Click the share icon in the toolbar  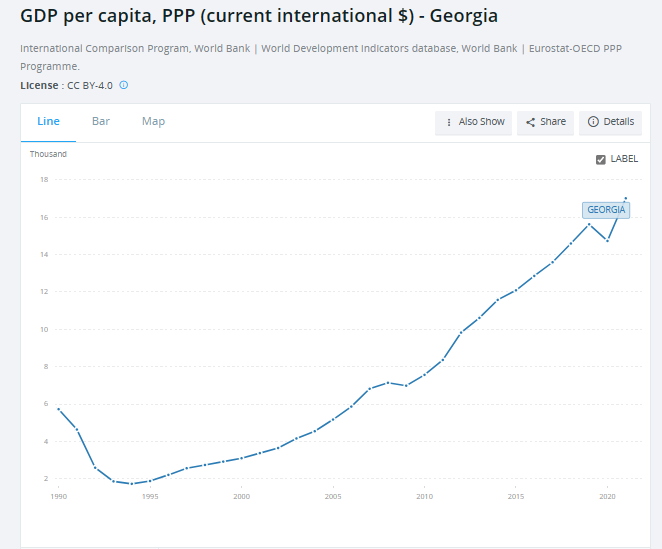point(530,122)
